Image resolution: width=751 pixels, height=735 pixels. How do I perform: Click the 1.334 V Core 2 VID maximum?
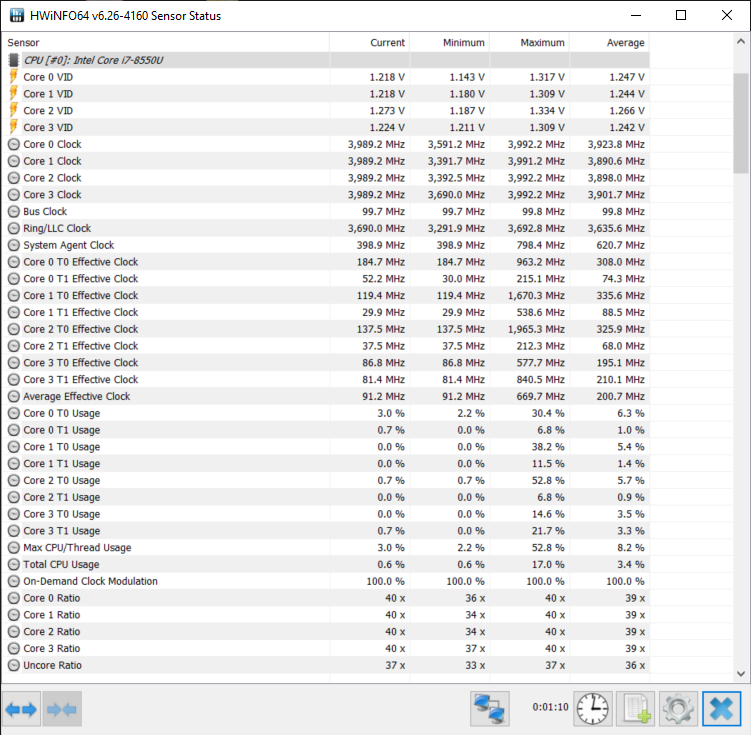(547, 111)
